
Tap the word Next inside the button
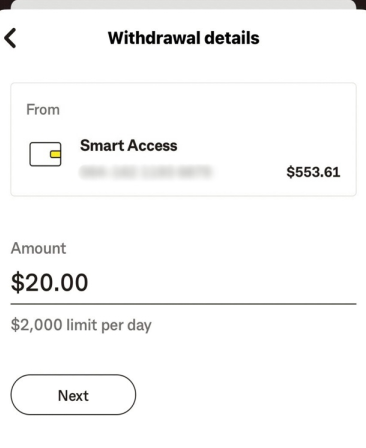tap(73, 396)
